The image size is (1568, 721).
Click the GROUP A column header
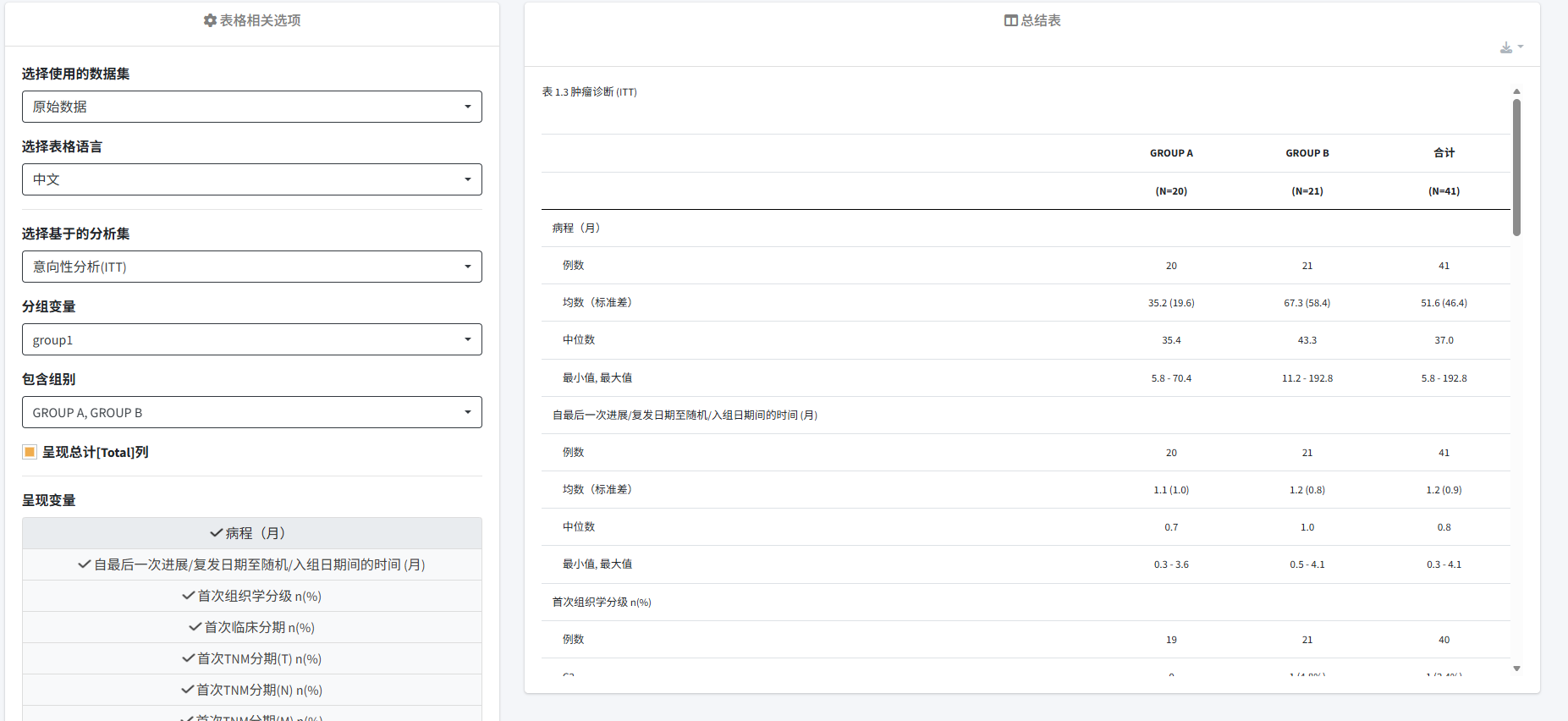pos(1171,153)
